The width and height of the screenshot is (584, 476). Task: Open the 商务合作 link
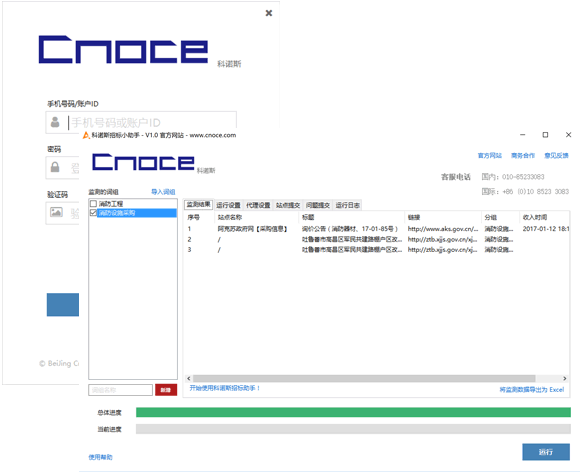[x=523, y=155]
